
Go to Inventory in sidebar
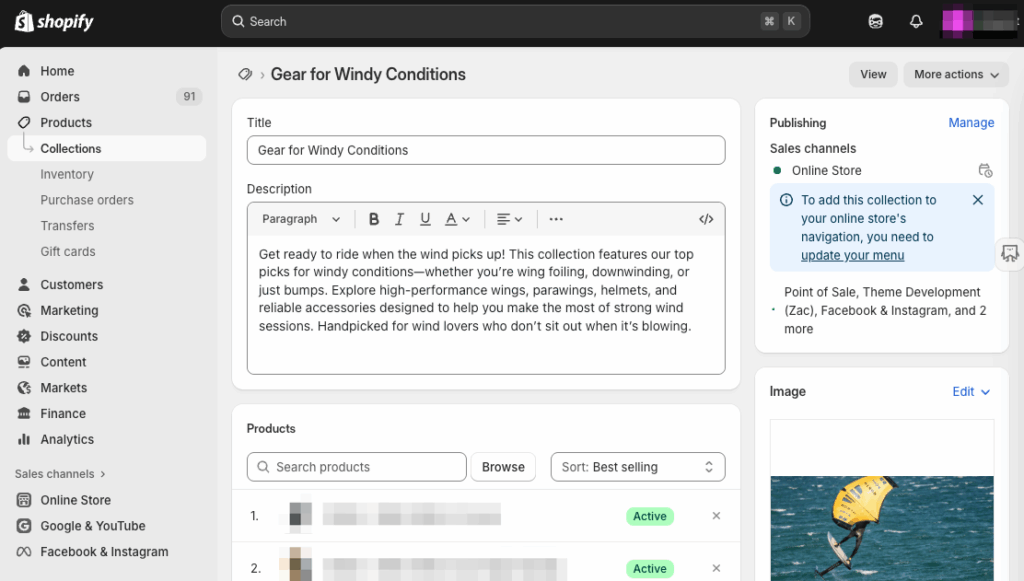click(x=67, y=174)
